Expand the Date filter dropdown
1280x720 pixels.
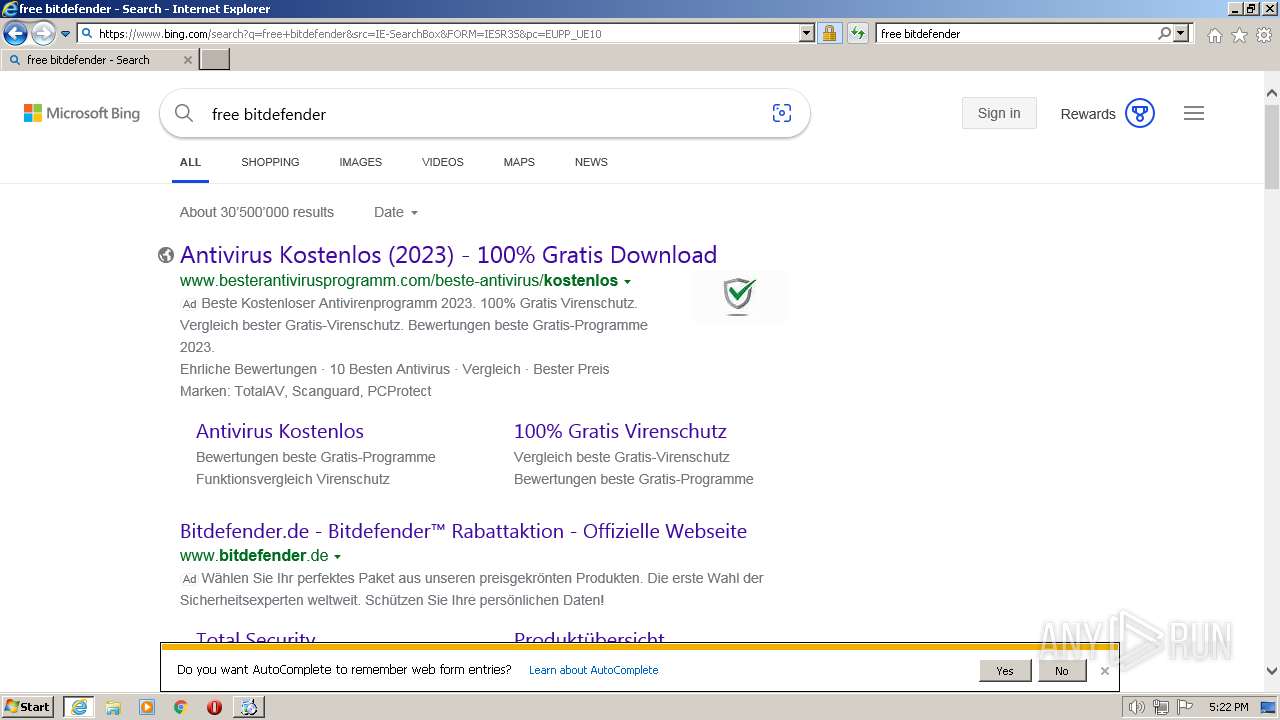click(x=396, y=212)
